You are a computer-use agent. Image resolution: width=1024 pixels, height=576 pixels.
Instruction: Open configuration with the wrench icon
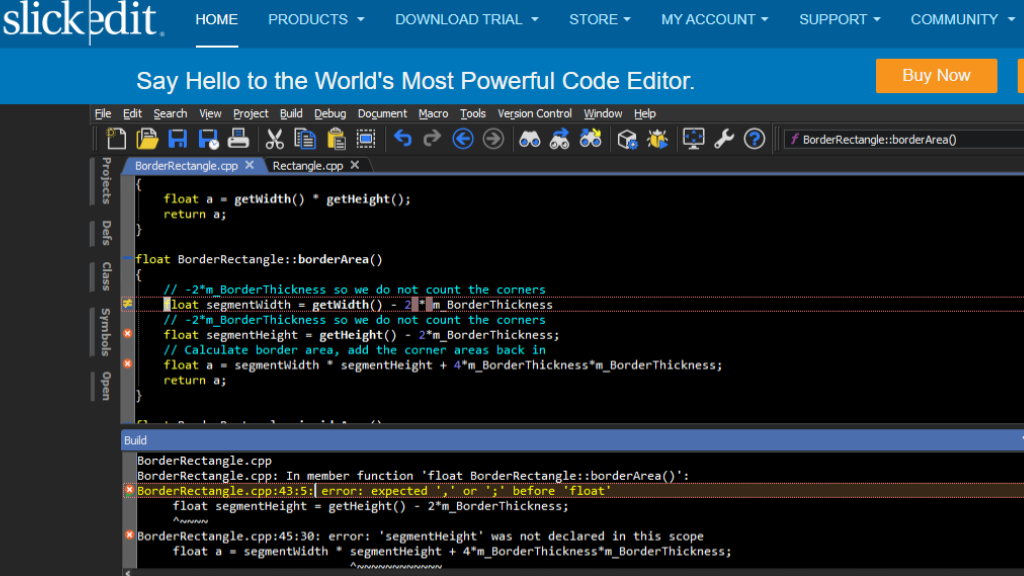coord(724,139)
